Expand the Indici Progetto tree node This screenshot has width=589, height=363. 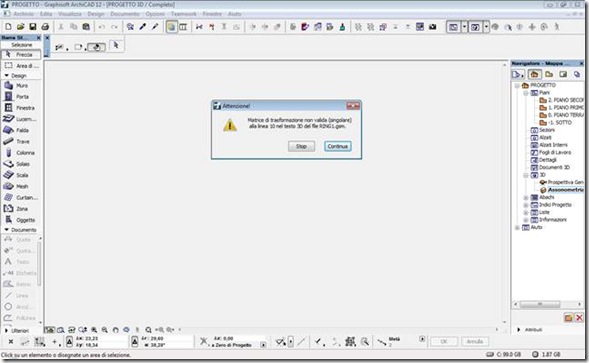526,205
